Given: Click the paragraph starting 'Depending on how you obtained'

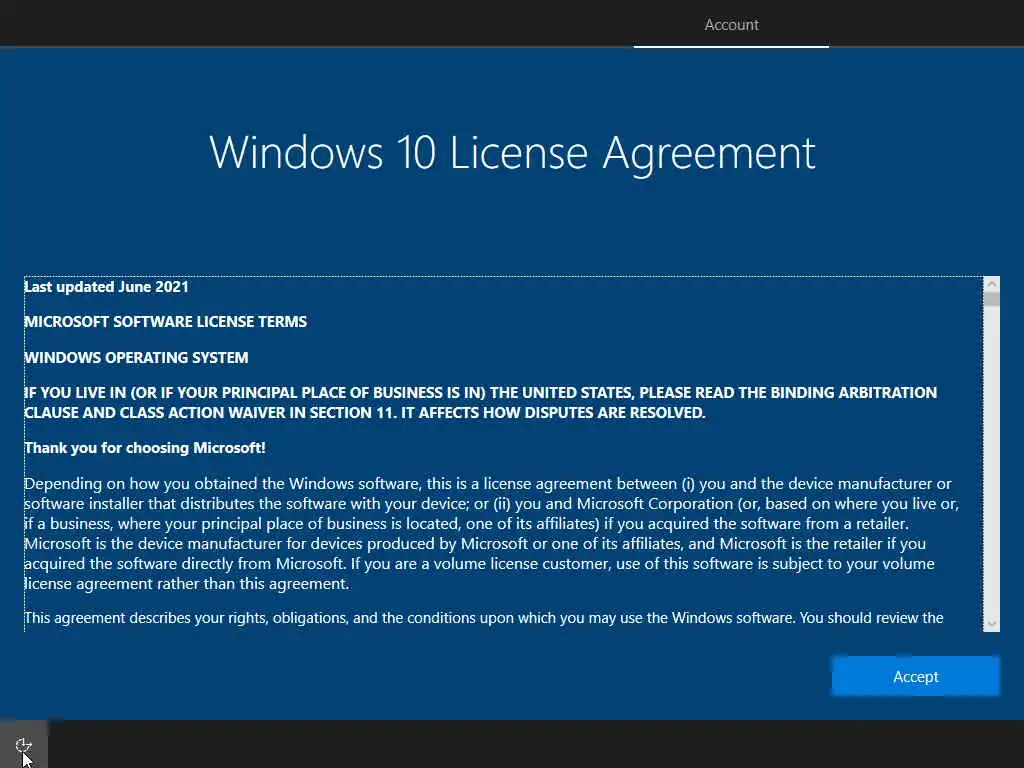Looking at the screenshot, I should [492, 534].
